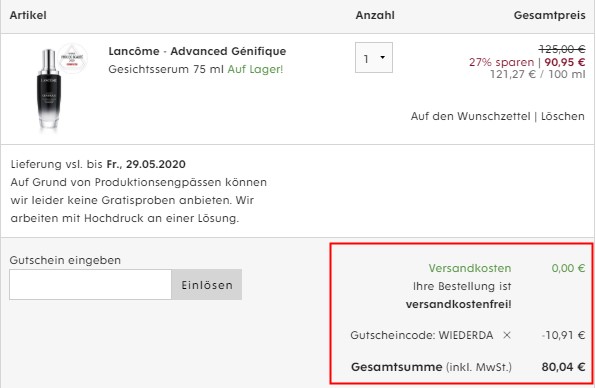Click the green Auf Lager! stock label
596x388 pixels.
coord(255,69)
